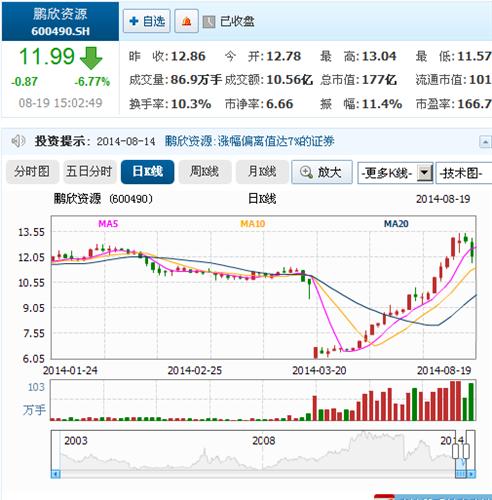Image resolution: width=492 pixels, height=500 pixels.
Task: Click the speaker icon beside 投资提示
Action: tap(18, 141)
